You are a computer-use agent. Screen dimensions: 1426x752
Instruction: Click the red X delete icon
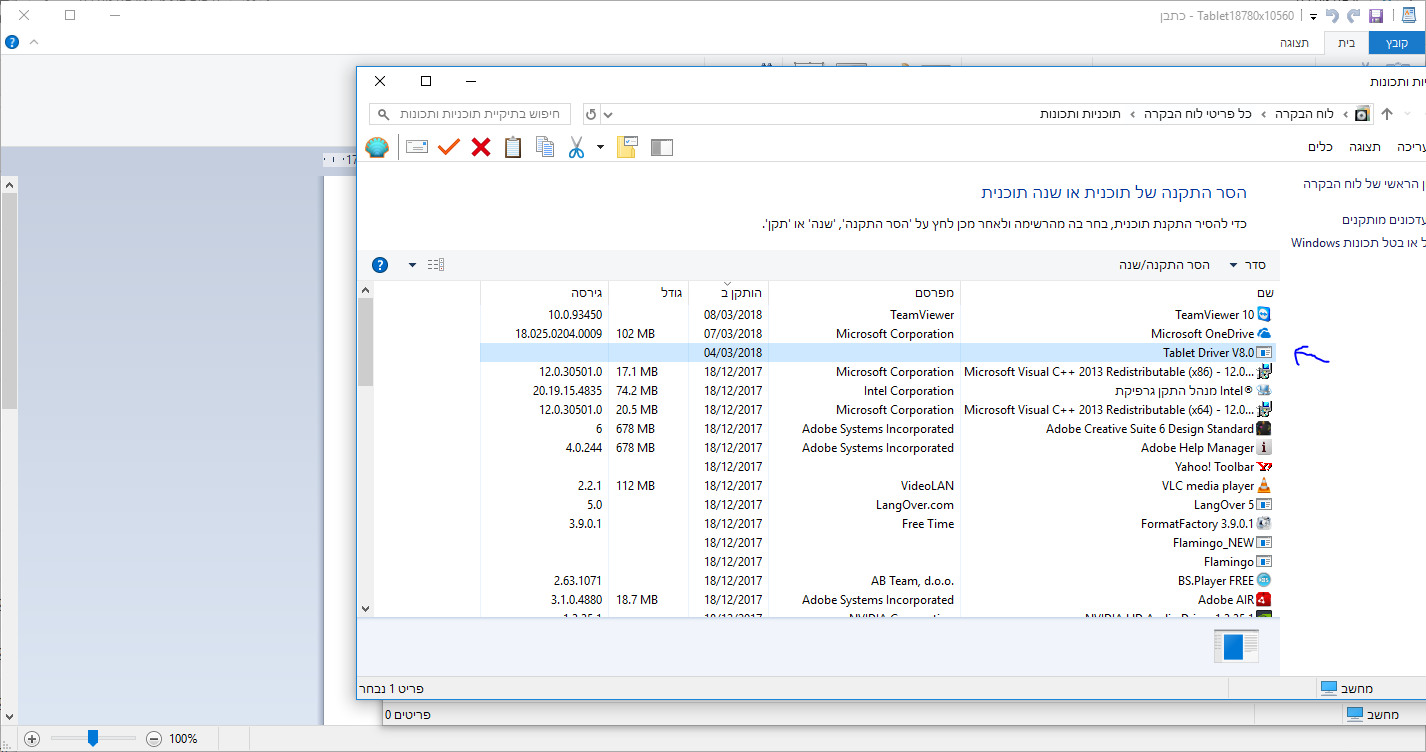[x=481, y=147]
